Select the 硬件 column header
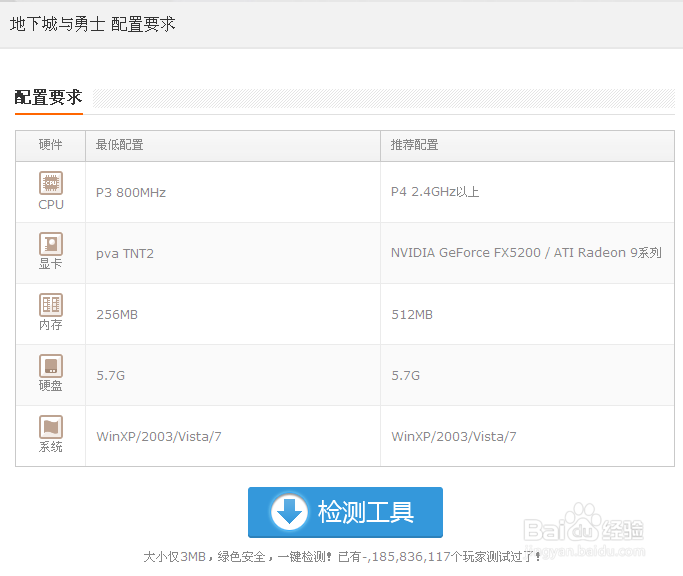Image resolution: width=683 pixels, height=576 pixels. pyautogui.click(x=51, y=145)
